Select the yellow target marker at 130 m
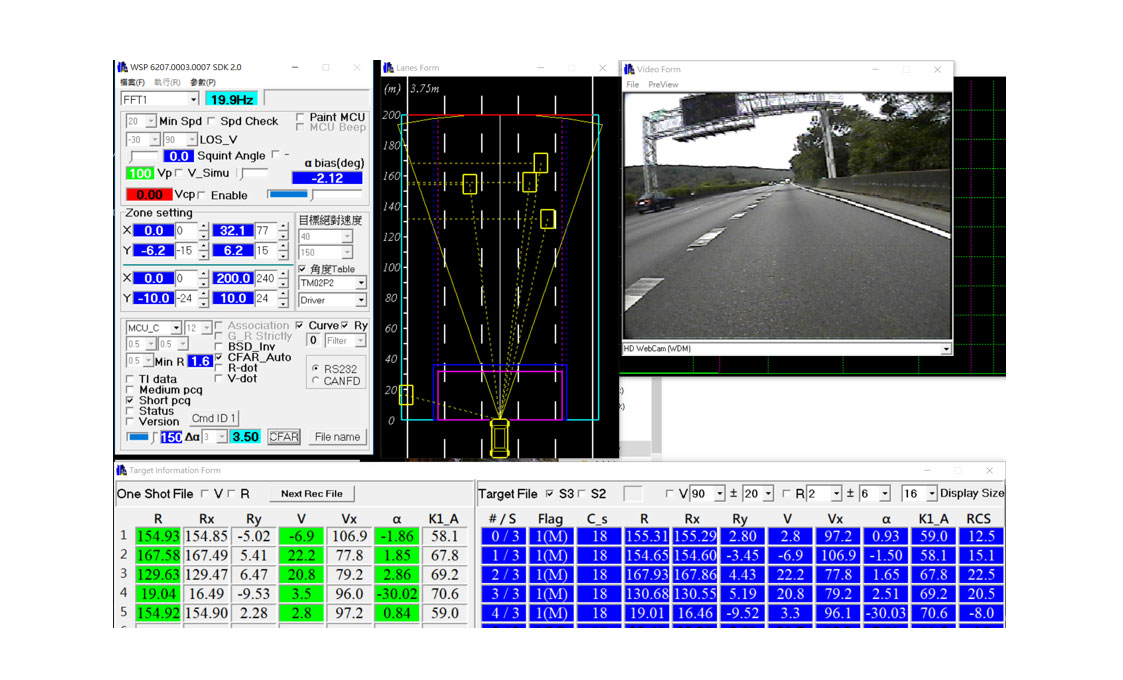Screen dimensions: 1123x680 (547, 219)
